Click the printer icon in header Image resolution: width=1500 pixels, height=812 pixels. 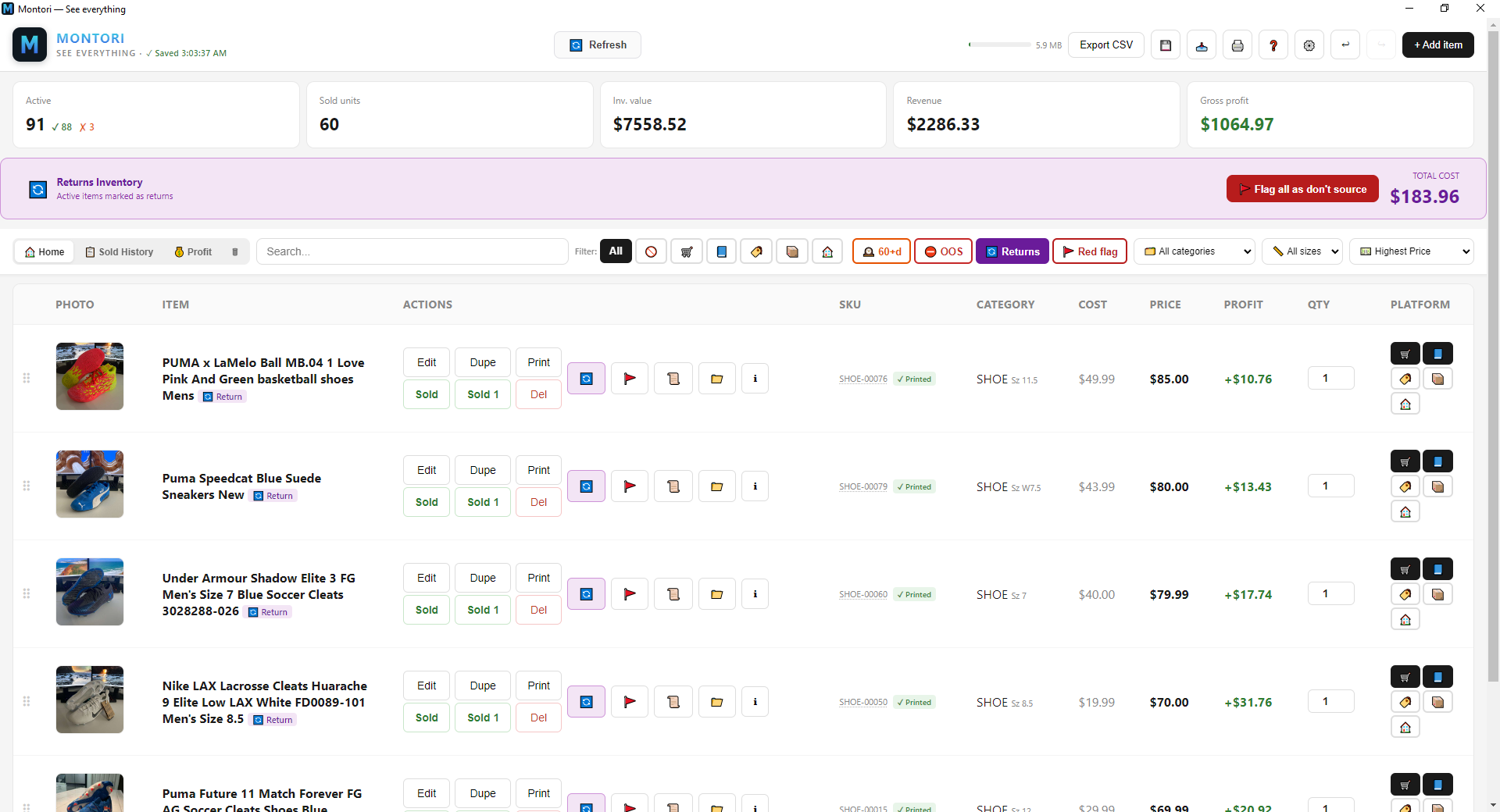point(1237,45)
